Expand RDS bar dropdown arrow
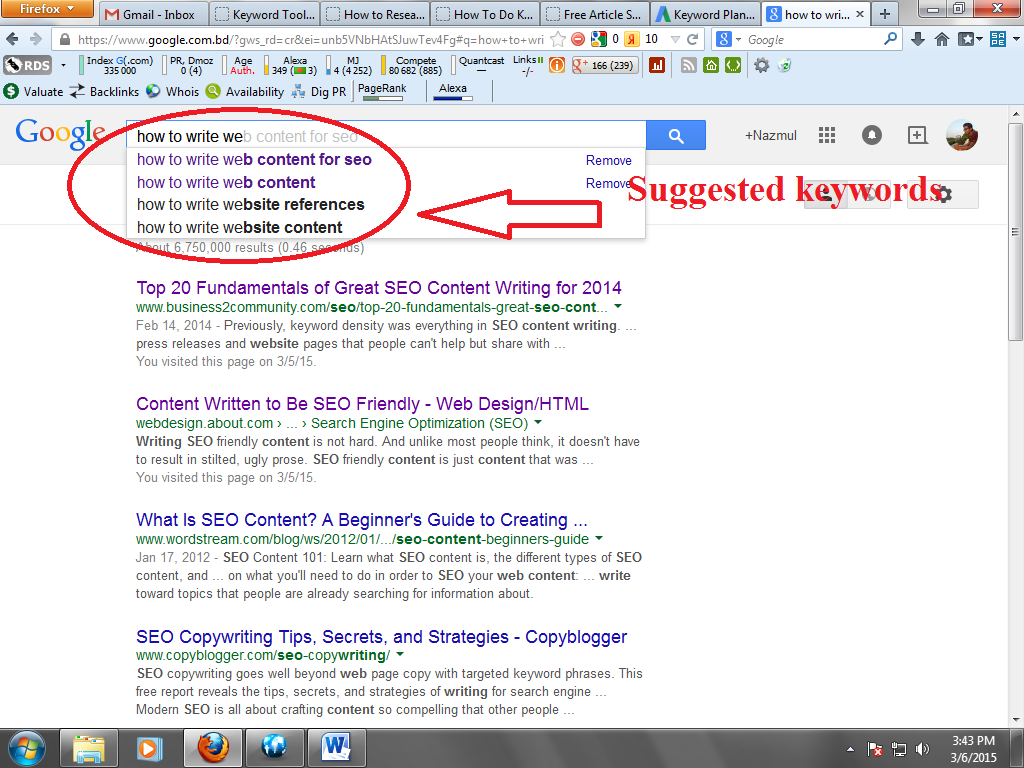Image resolution: width=1024 pixels, height=768 pixels. [x=63, y=65]
